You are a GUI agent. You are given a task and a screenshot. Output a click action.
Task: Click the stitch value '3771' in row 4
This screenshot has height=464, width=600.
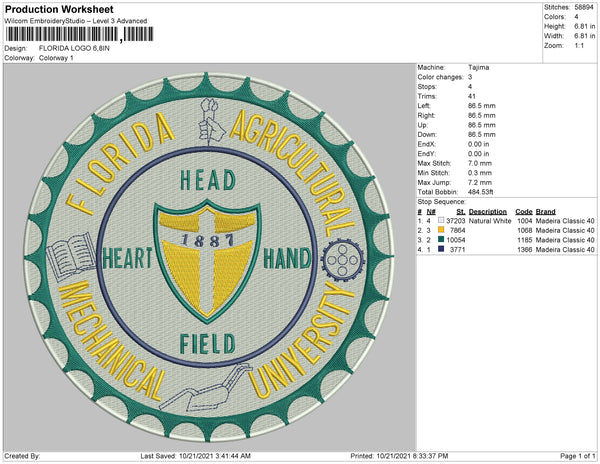[x=458, y=249]
